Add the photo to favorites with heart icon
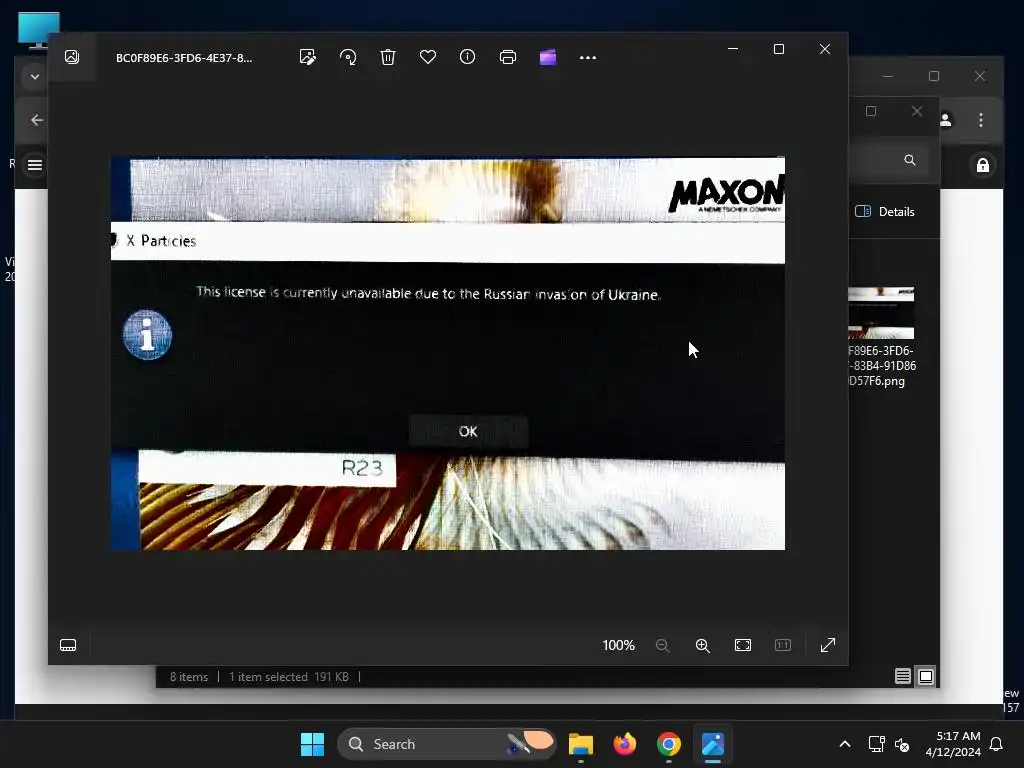This screenshot has width=1024, height=768. coord(428,57)
